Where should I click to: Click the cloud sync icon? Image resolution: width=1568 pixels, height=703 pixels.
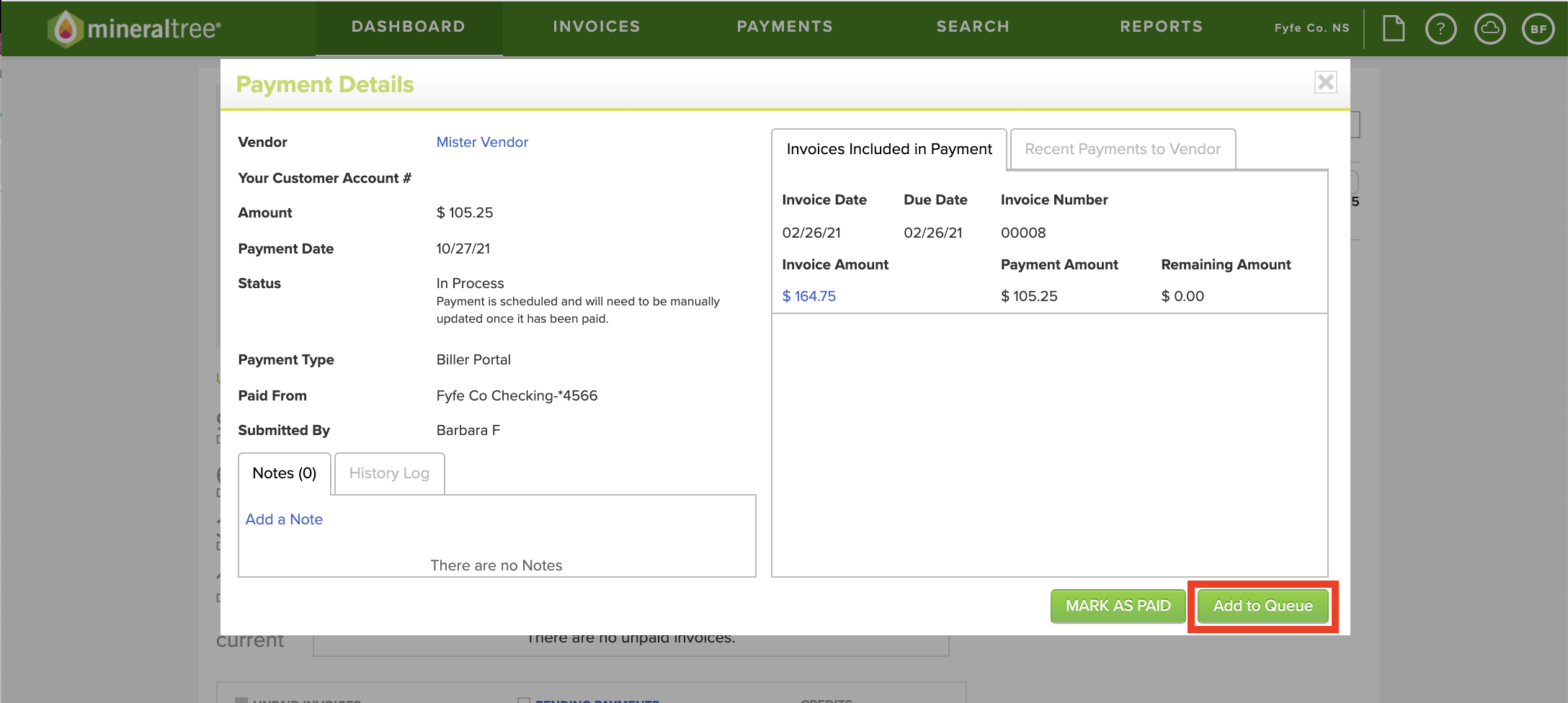click(x=1489, y=29)
